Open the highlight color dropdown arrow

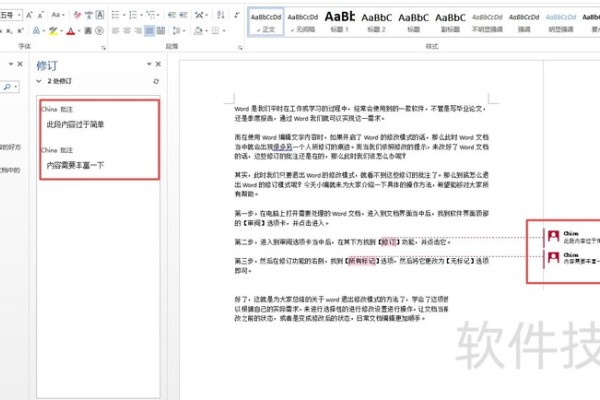point(62,31)
